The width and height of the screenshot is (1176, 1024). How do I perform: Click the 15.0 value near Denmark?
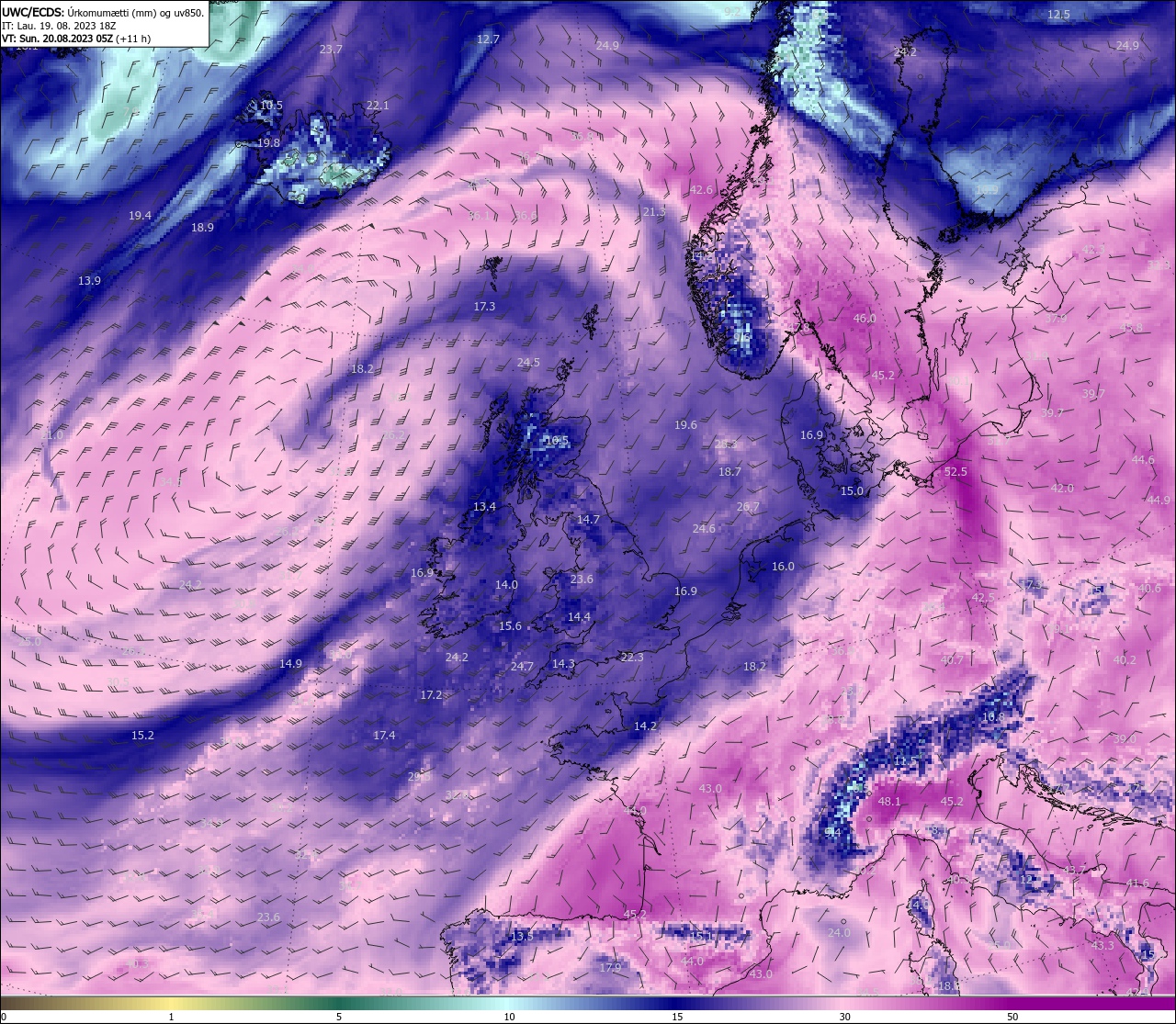852,491
